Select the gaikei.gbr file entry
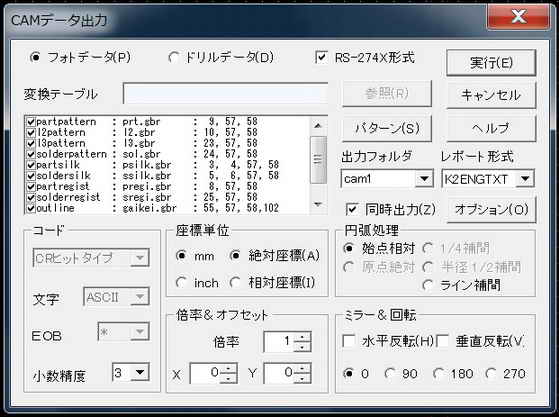This screenshot has width=559, height=417. [149, 208]
